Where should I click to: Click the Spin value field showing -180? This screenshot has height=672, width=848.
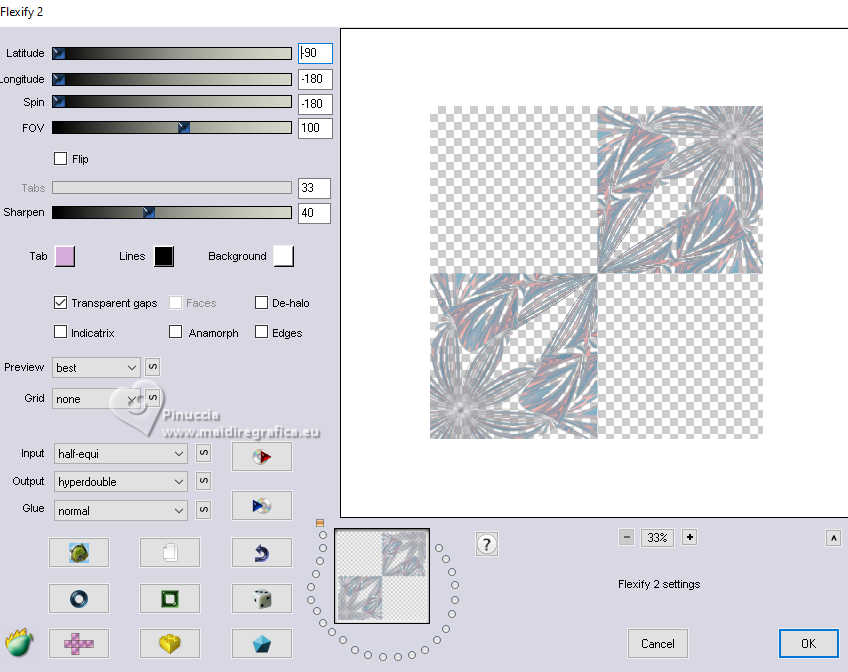pyautogui.click(x=315, y=104)
